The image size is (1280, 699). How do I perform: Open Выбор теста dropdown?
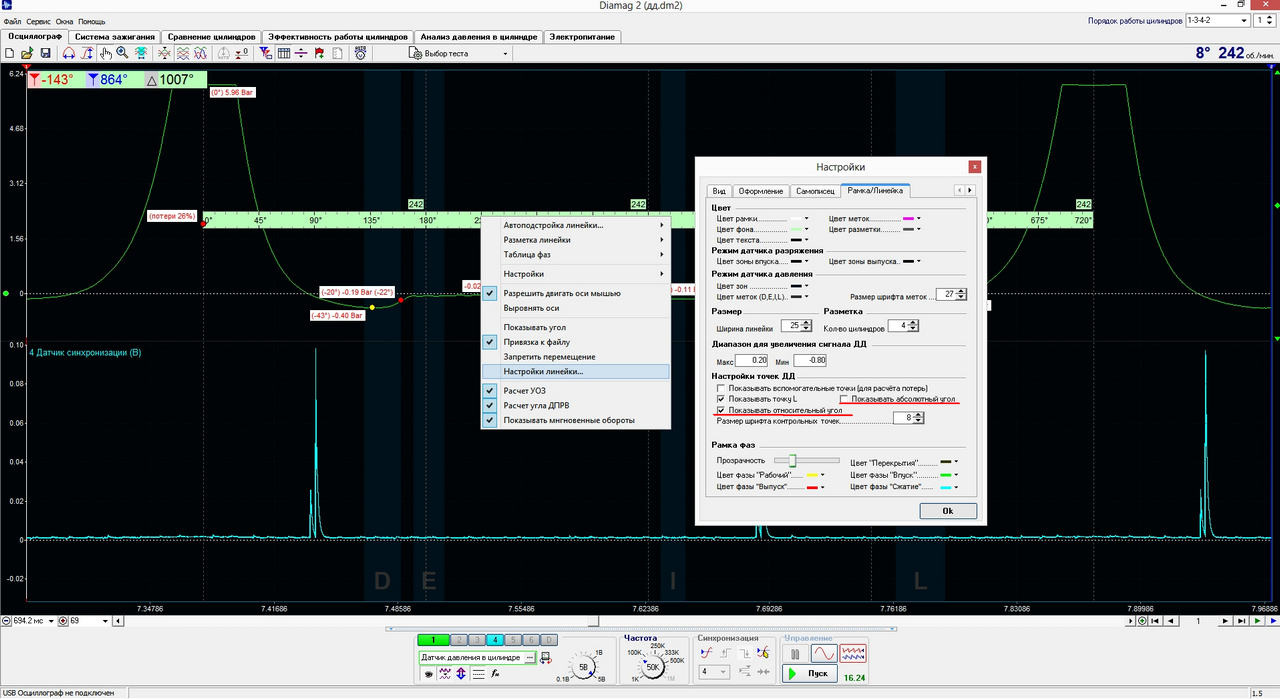click(461, 53)
